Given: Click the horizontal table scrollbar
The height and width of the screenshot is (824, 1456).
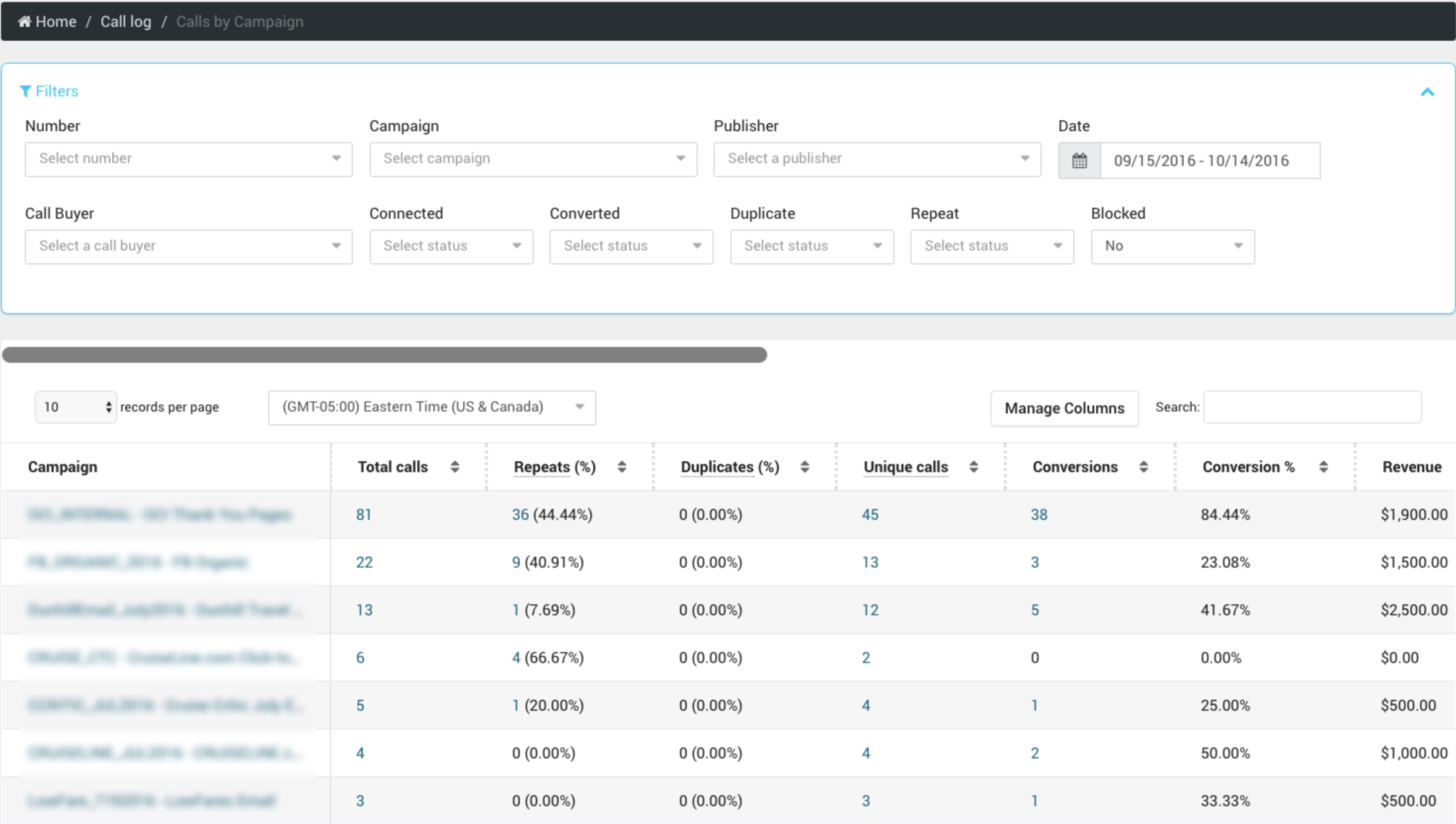Looking at the screenshot, I should pyautogui.click(x=385, y=355).
